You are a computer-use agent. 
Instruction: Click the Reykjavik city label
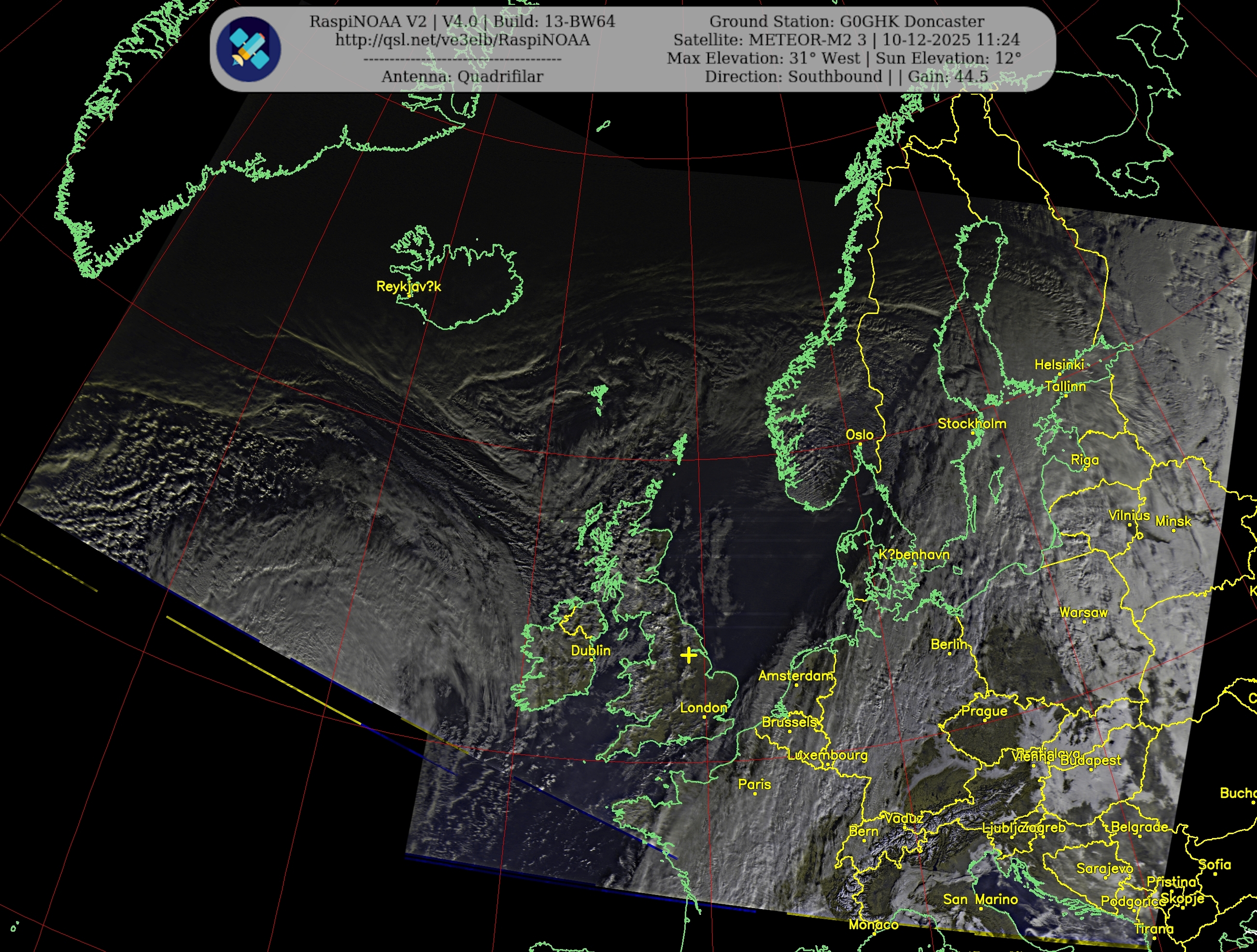click(x=408, y=286)
